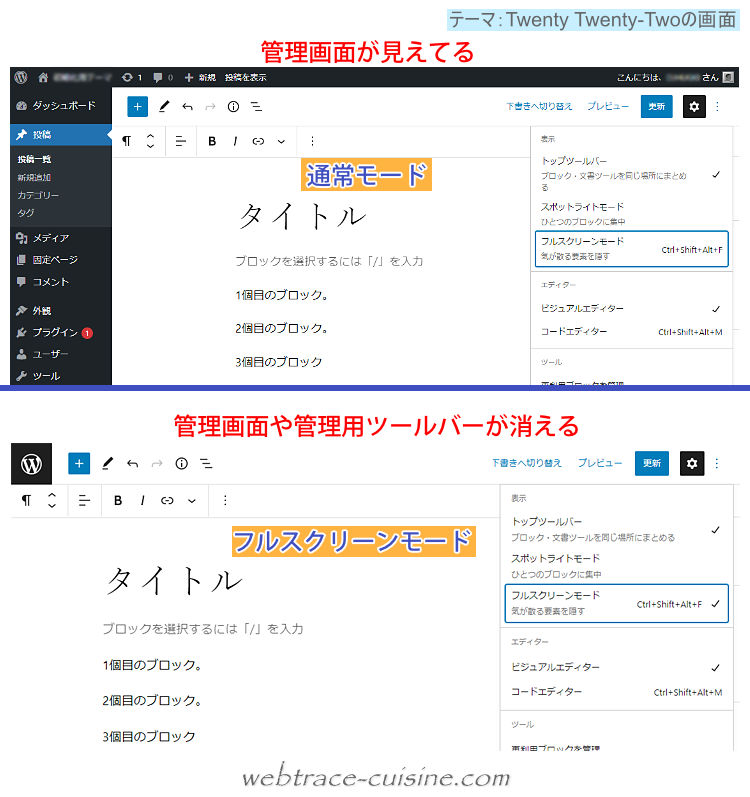Image resolution: width=750 pixels, height=797 pixels.
Task: Click undo in the fullscreen editor
Action: (133, 464)
